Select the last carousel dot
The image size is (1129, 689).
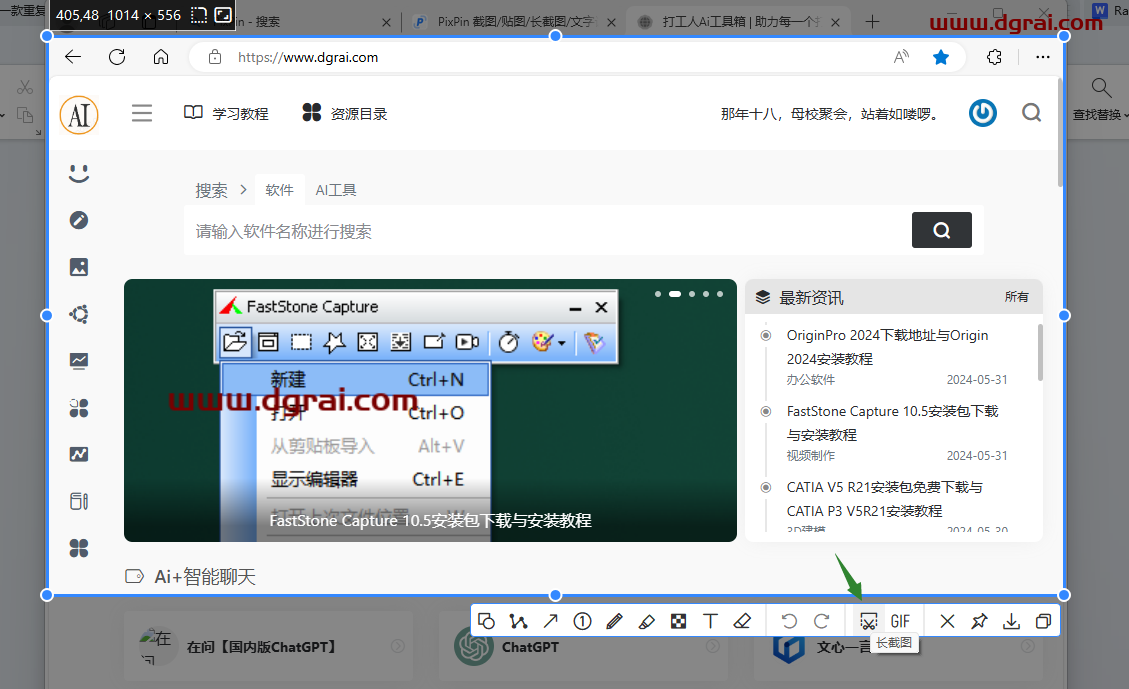click(720, 294)
